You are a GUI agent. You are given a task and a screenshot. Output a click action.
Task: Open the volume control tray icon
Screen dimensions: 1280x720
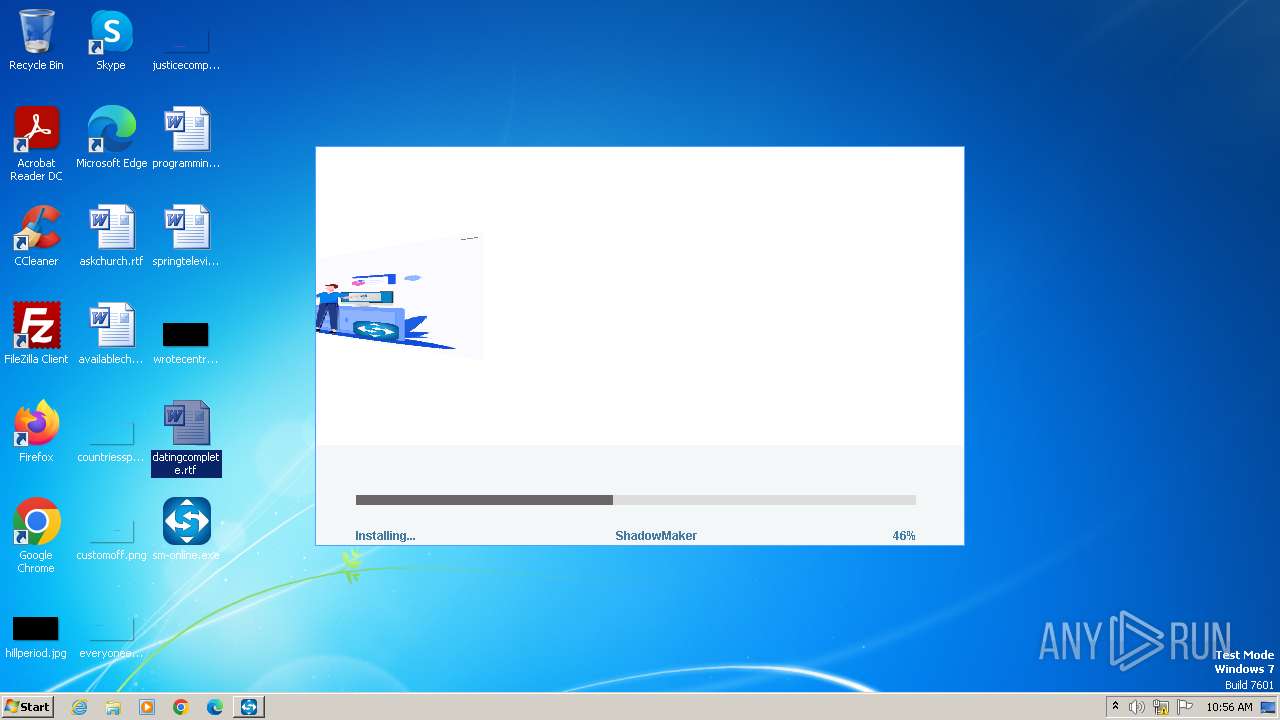click(x=1137, y=707)
